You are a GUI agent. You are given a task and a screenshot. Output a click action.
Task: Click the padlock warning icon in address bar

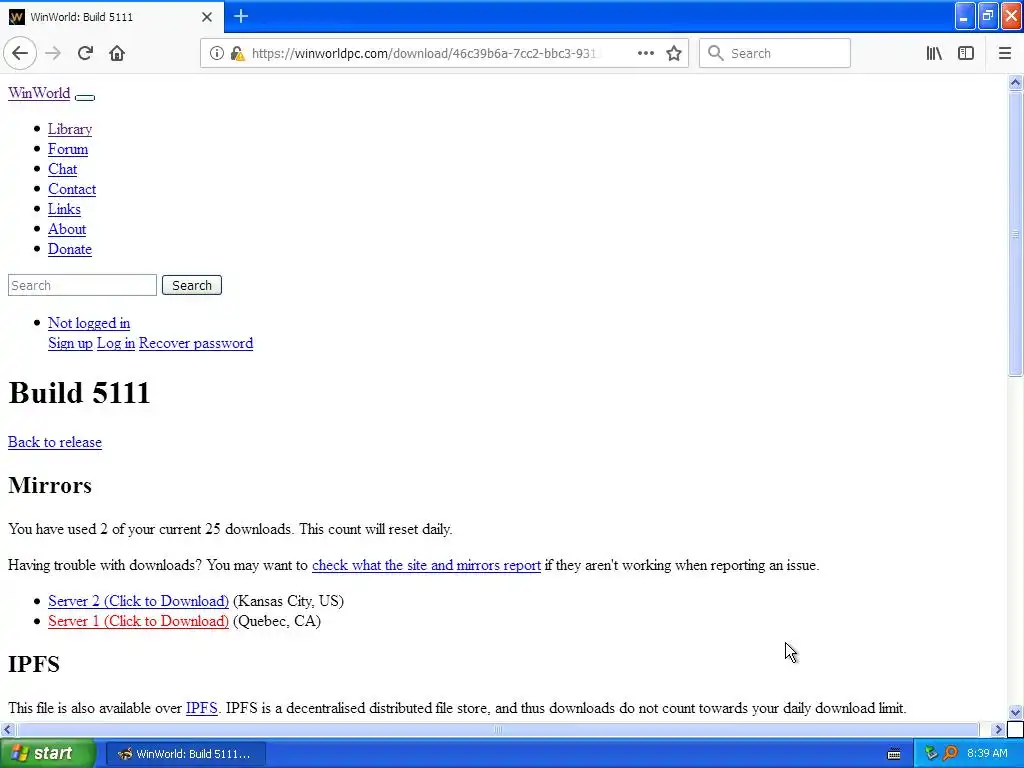tap(237, 53)
